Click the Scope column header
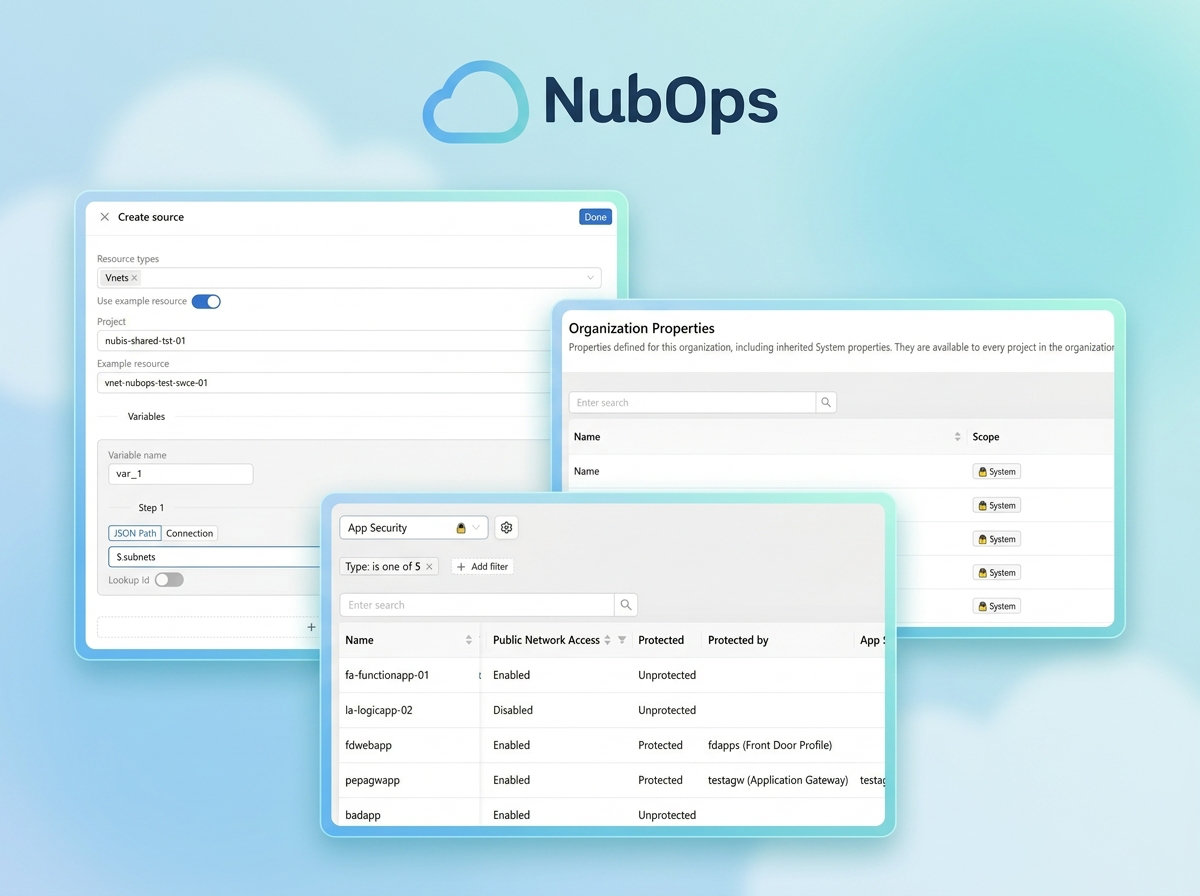The image size is (1200, 896). point(986,437)
